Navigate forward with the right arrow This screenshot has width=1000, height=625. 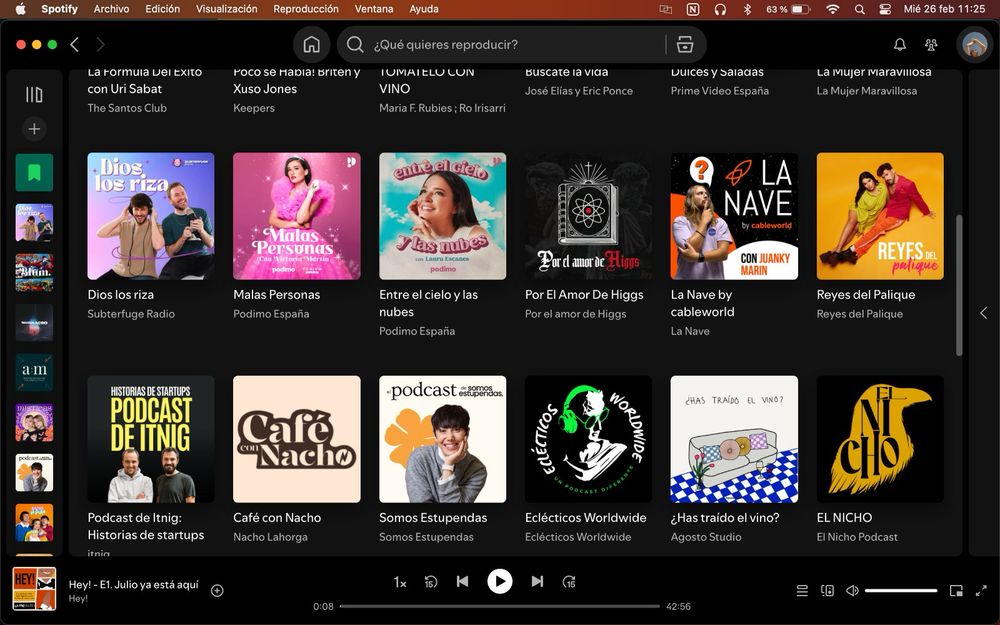click(100, 45)
